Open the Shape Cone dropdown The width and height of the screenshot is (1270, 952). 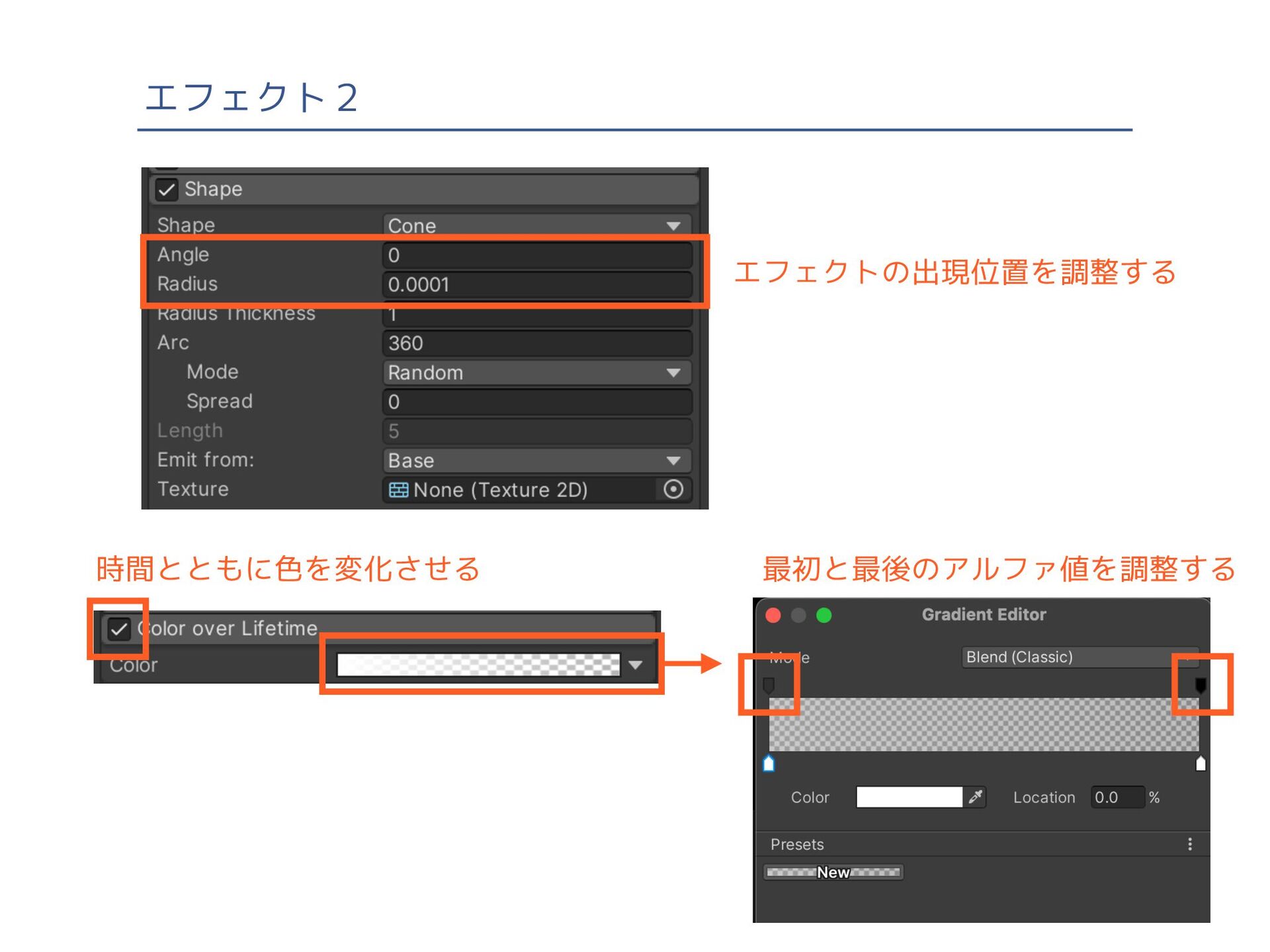pos(536,225)
